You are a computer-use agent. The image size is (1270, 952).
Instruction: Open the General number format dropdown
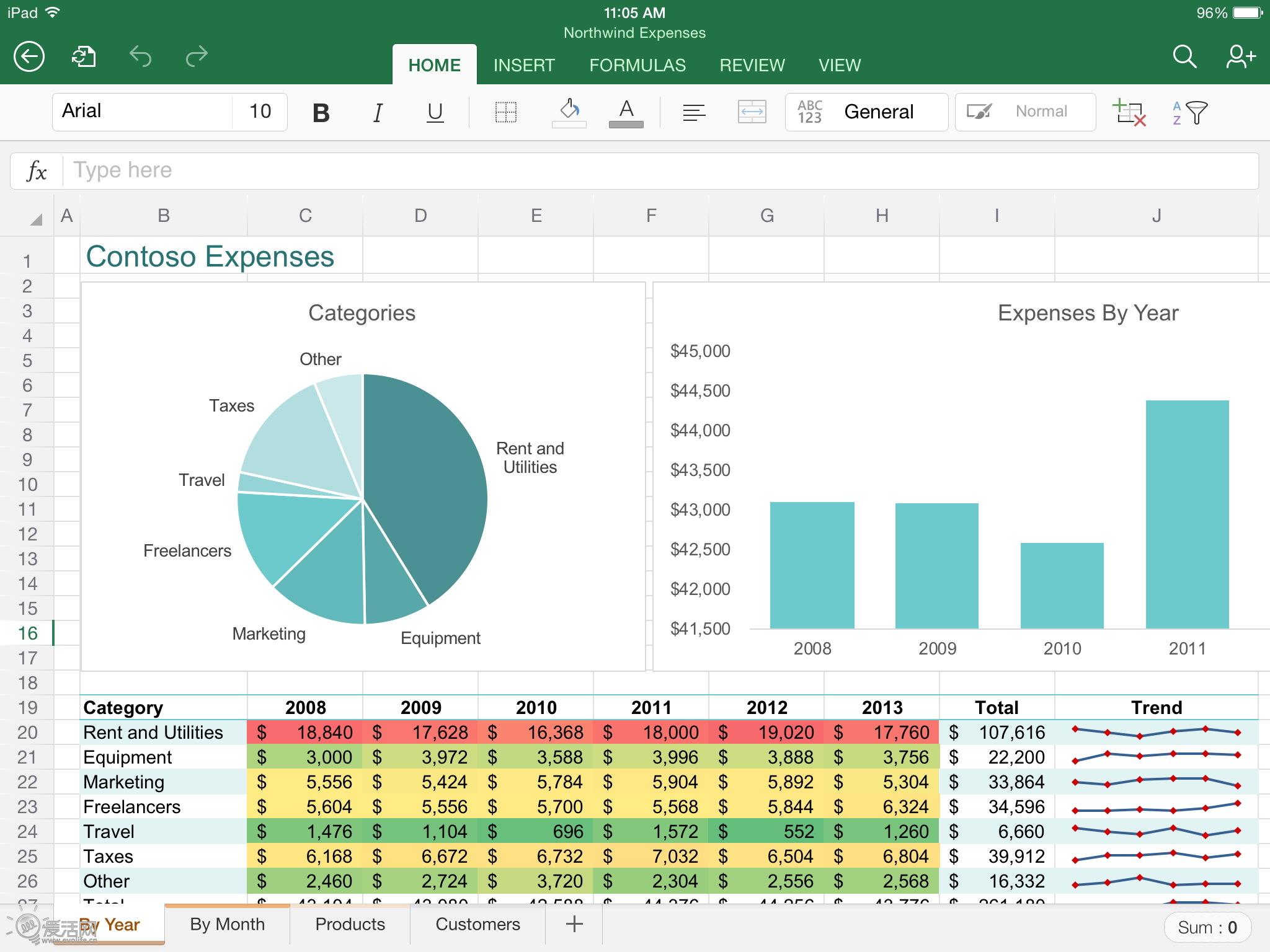866,112
